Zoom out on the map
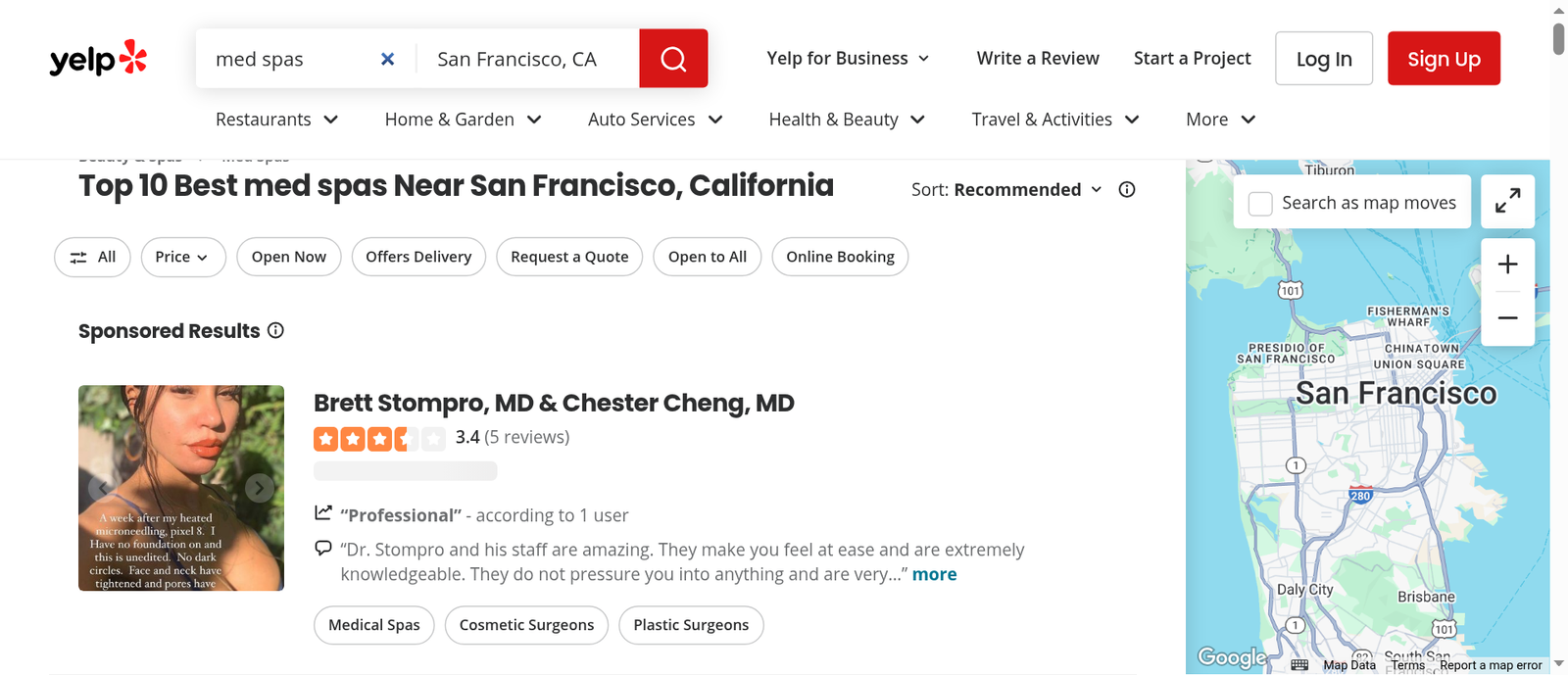This screenshot has width=1568, height=675. point(1507,318)
